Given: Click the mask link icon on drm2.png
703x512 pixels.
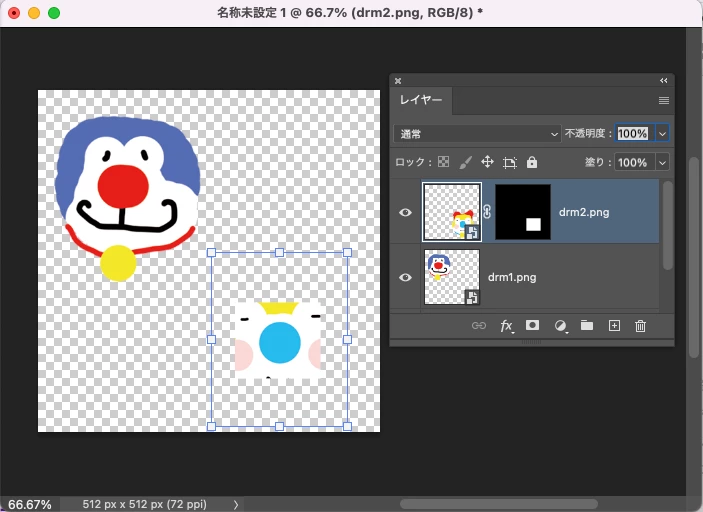Looking at the screenshot, I should click(x=487, y=212).
